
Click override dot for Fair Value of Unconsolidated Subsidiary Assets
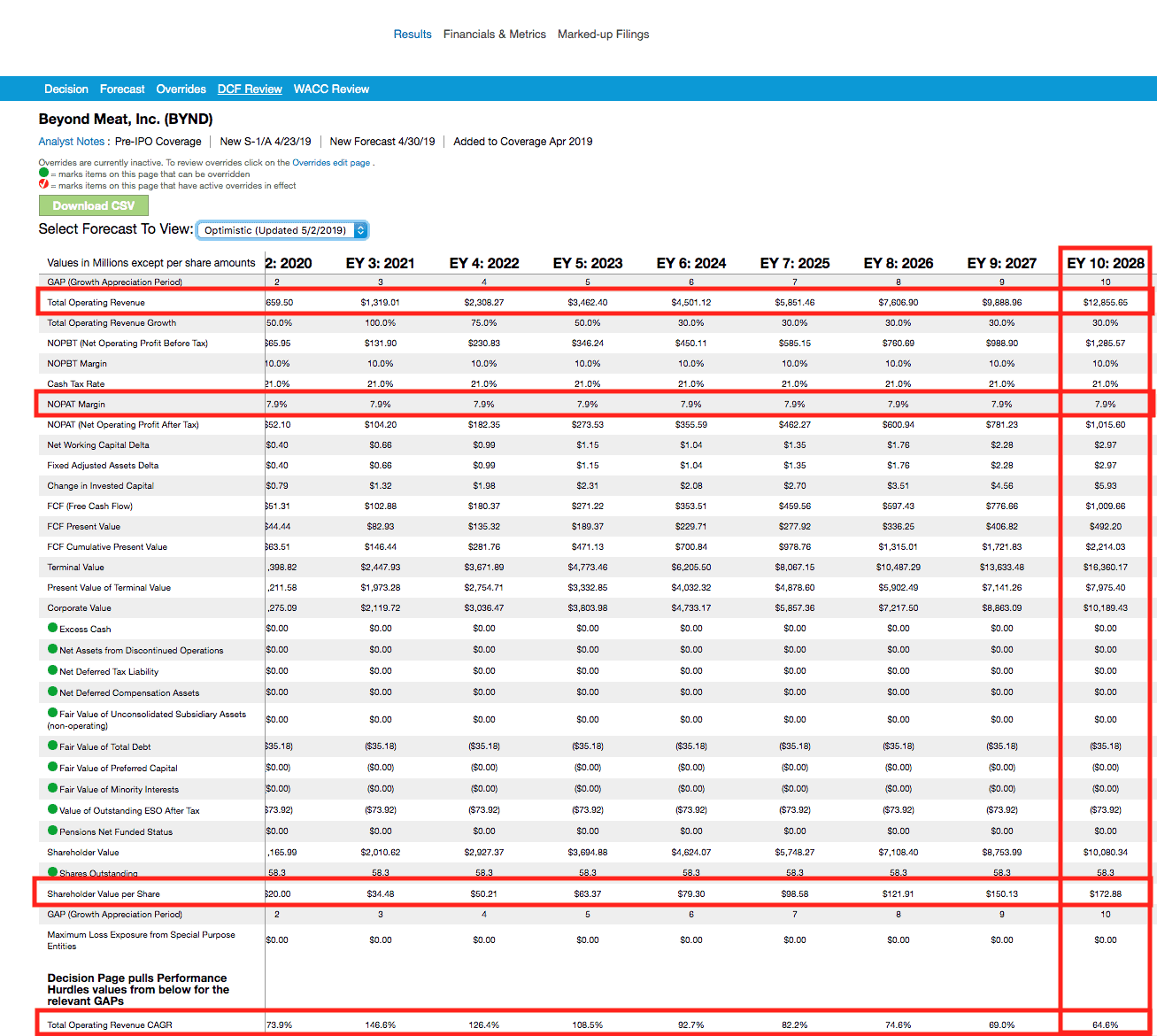tap(53, 713)
